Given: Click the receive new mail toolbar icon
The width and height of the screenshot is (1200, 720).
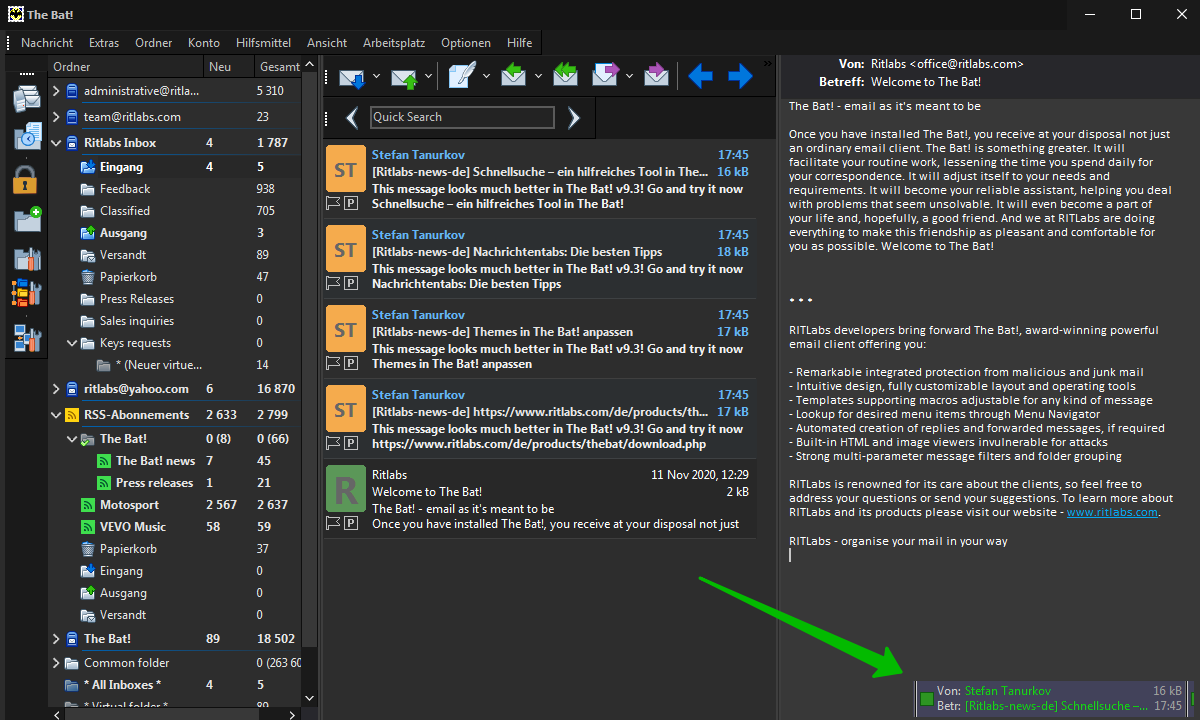Looking at the screenshot, I should pyautogui.click(x=353, y=76).
